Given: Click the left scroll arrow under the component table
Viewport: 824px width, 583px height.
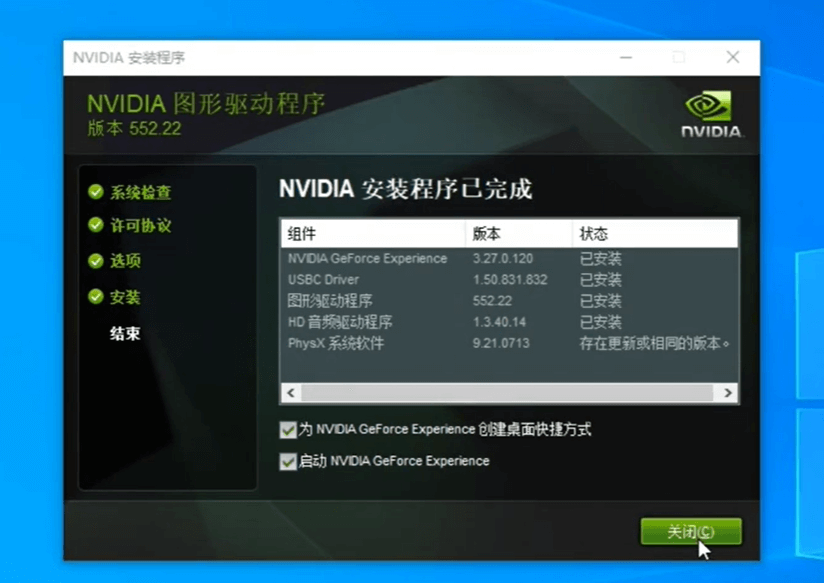Looking at the screenshot, I should pyautogui.click(x=291, y=393).
